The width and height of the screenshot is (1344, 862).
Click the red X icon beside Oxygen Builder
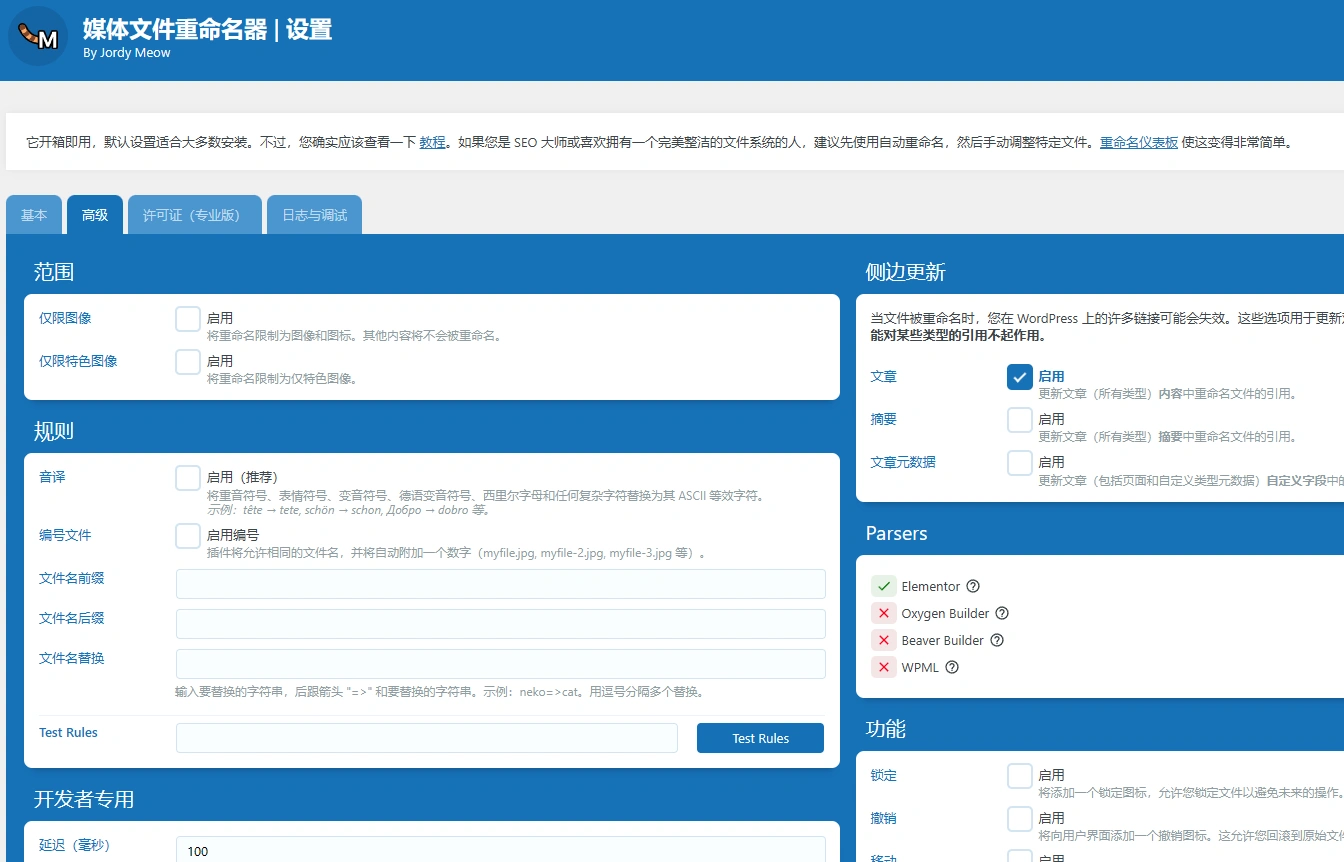tap(885, 613)
